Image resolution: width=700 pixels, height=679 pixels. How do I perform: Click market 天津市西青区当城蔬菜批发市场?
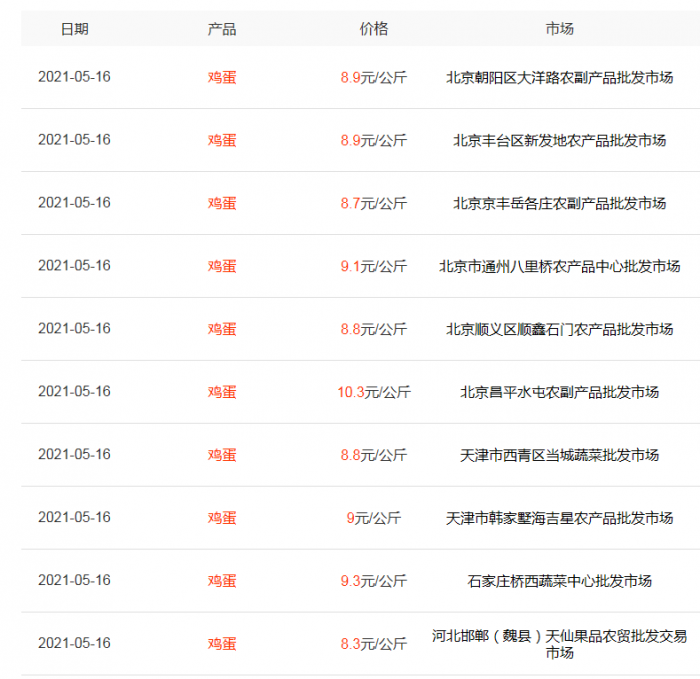pos(559,455)
